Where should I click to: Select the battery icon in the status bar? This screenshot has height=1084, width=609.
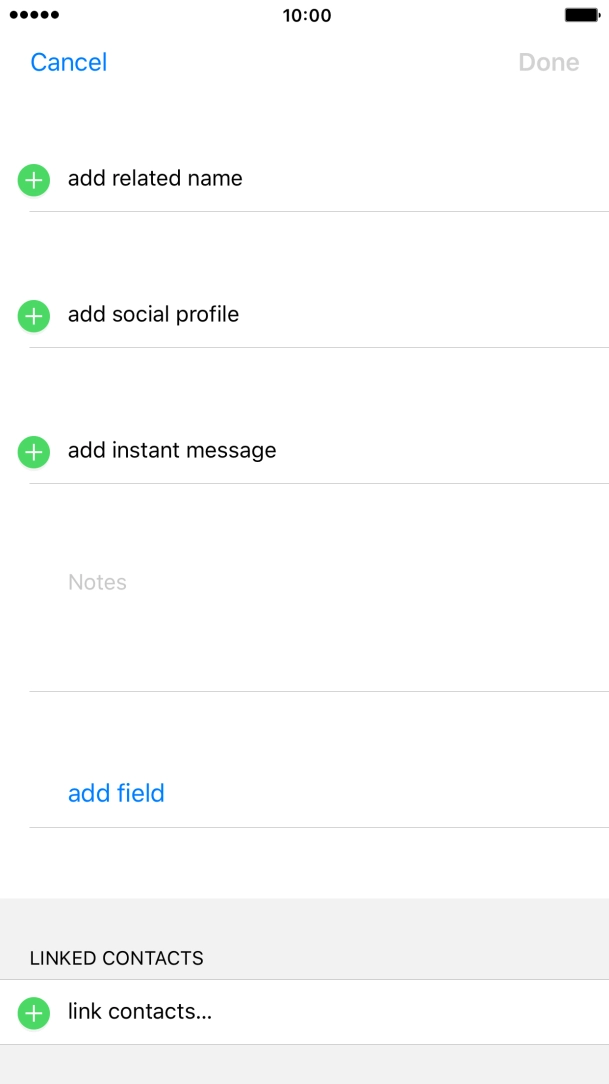click(x=581, y=15)
